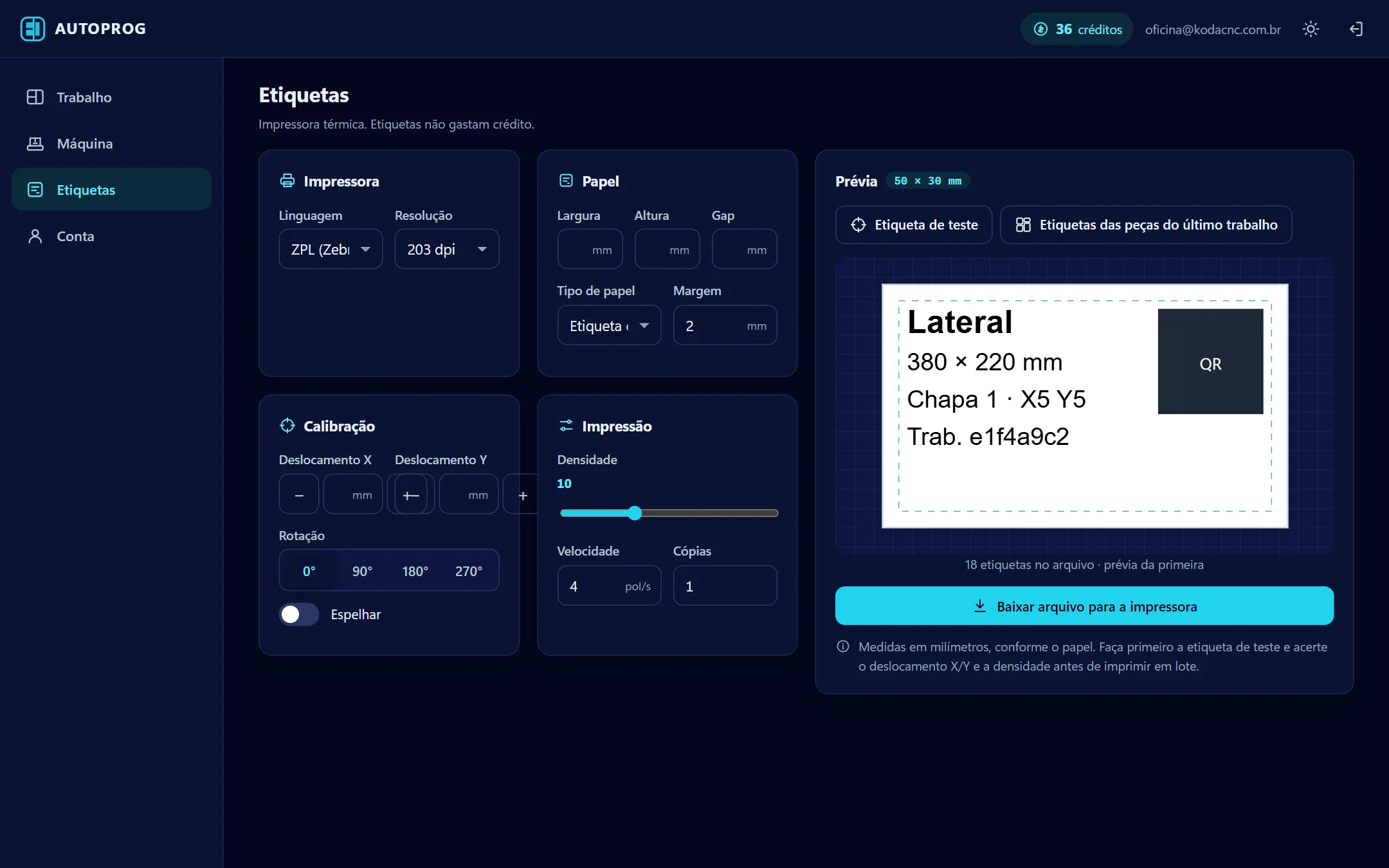
Task: Go to the Máquina sidebar item
Action: click(x=111, y=143)
